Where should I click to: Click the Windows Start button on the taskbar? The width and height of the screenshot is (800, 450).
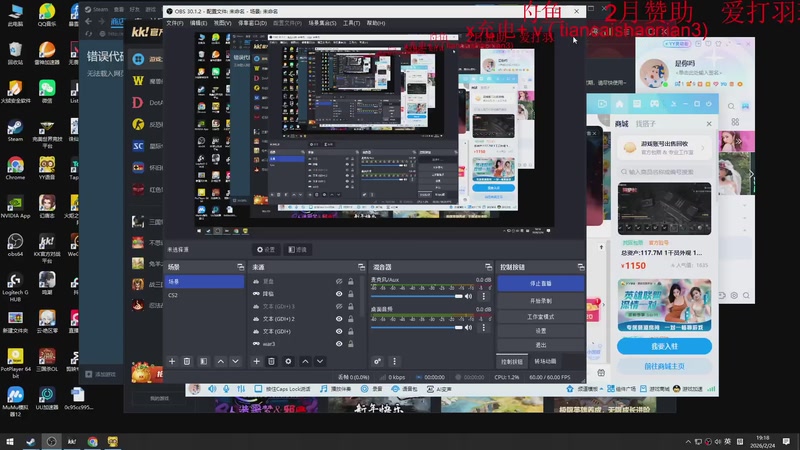[9, 441]
